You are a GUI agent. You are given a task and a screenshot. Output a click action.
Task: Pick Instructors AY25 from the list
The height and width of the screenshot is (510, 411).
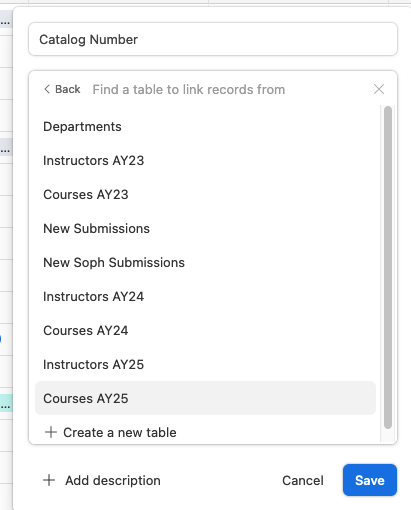click(x=205, y=365)
